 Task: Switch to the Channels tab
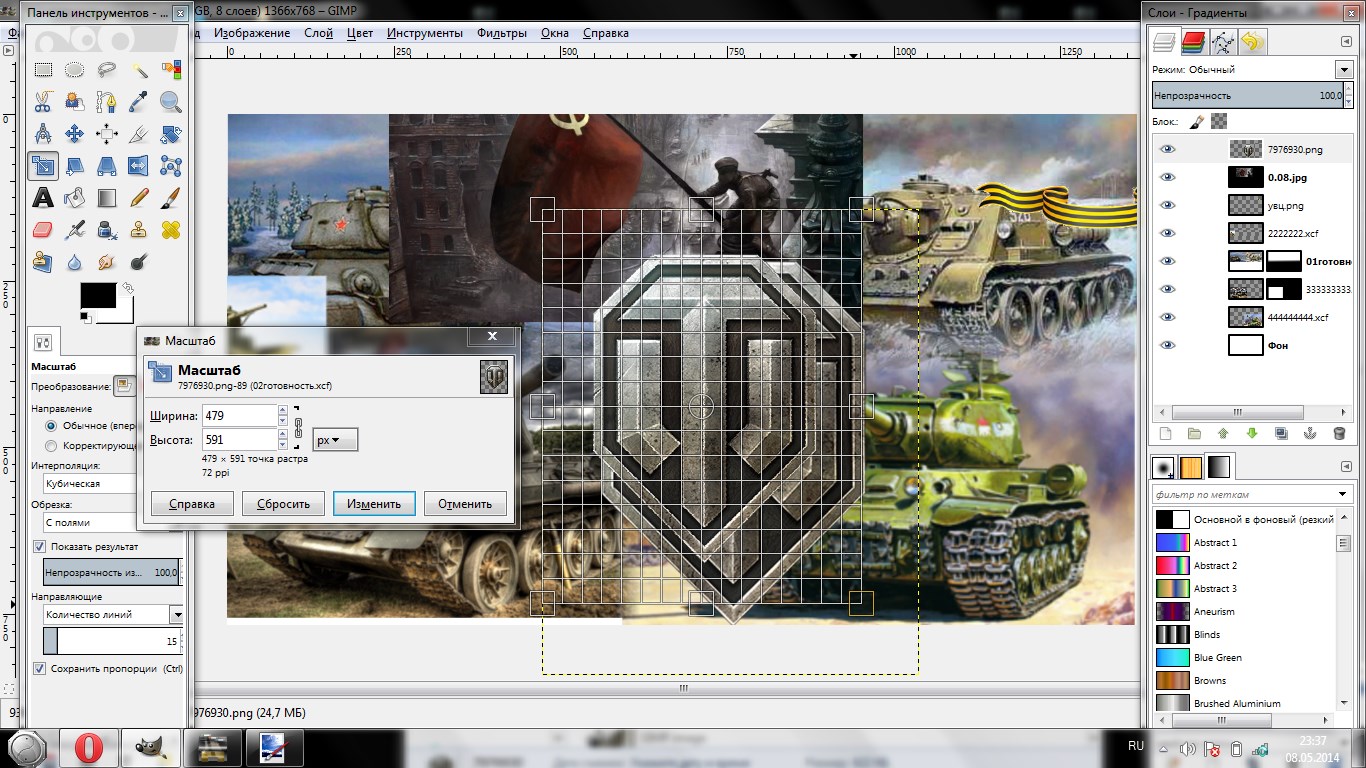coord(1193,42)
